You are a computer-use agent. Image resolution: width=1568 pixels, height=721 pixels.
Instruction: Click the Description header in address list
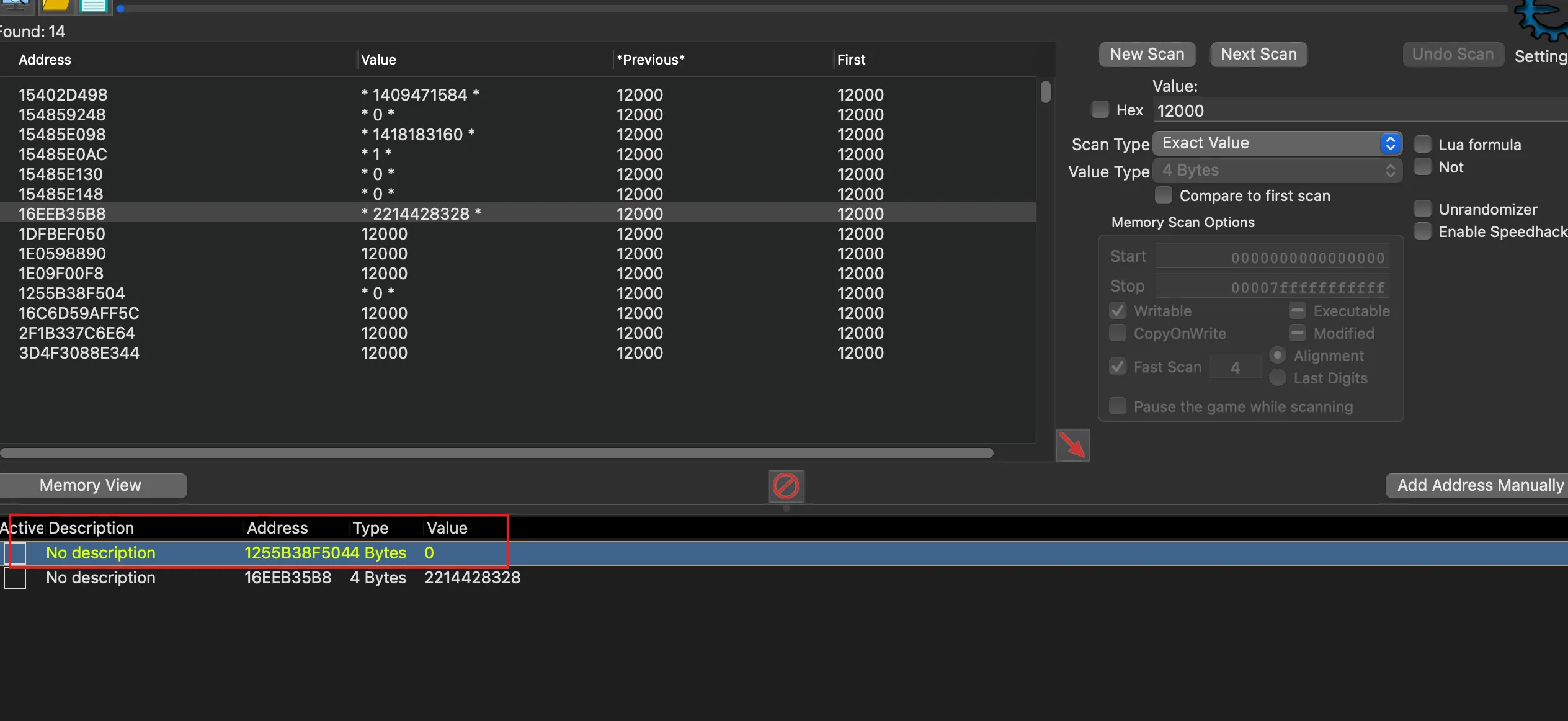[x=91, y=528]
